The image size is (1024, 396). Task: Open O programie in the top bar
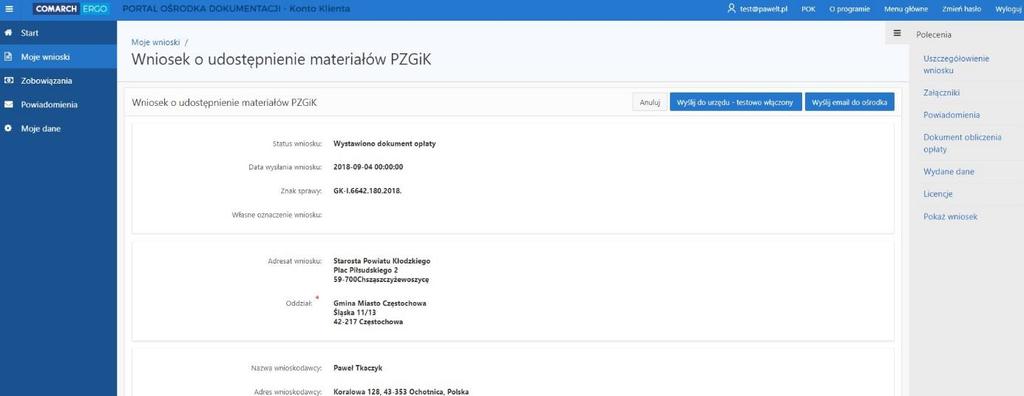click(849, 9)
